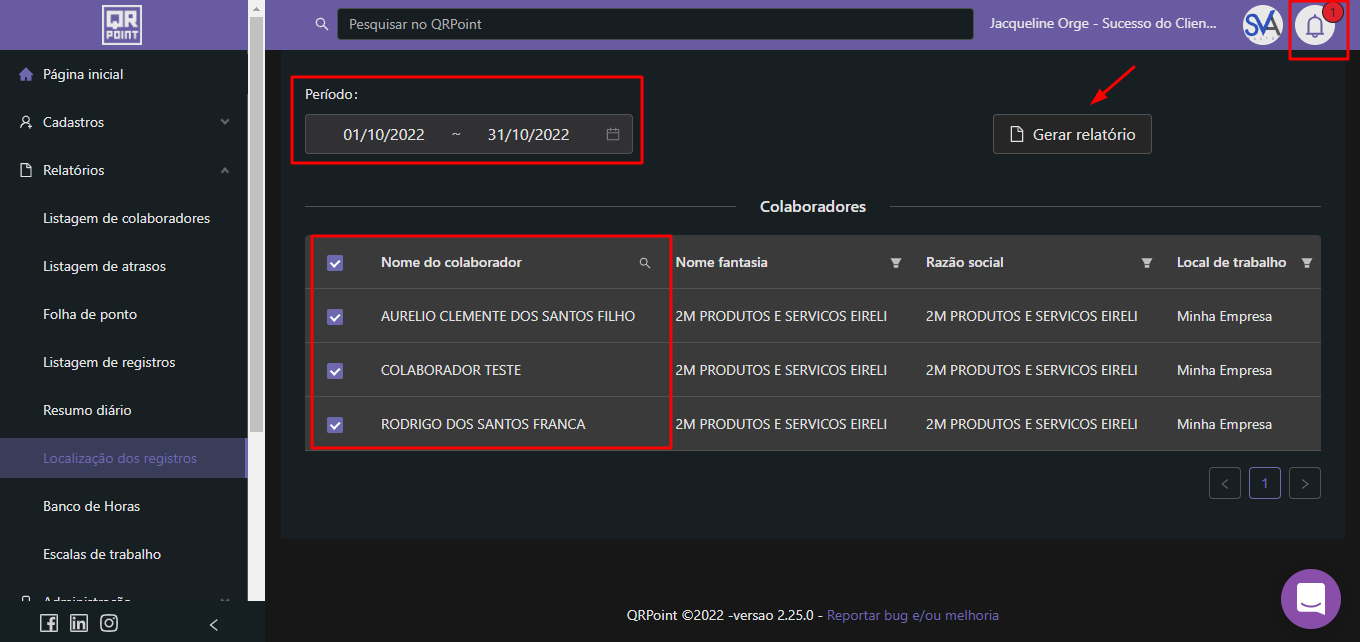Open the chat support bubble

coord(1310,598)
